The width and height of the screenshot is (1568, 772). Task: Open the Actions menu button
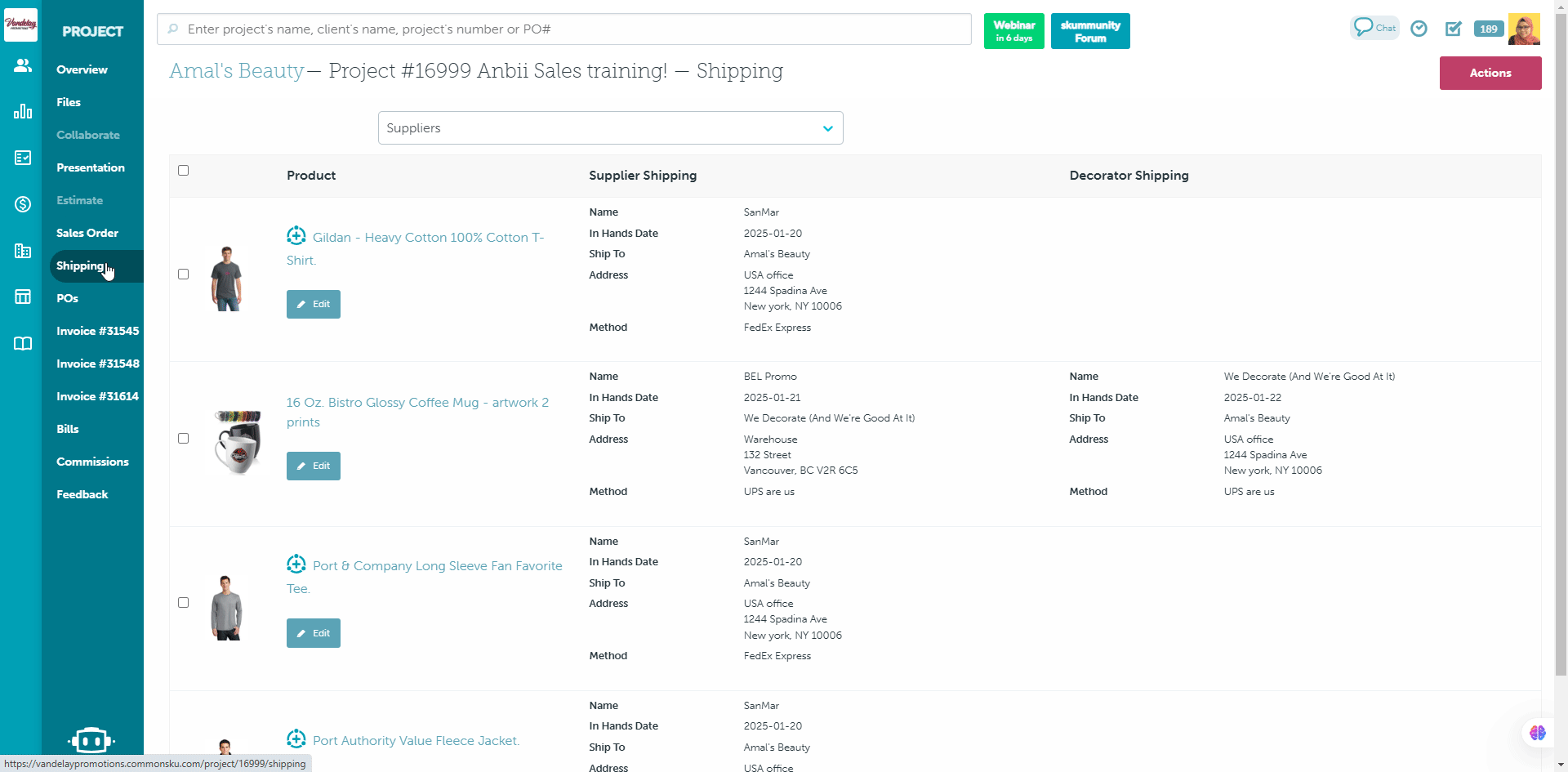(x=1490, y=73)
